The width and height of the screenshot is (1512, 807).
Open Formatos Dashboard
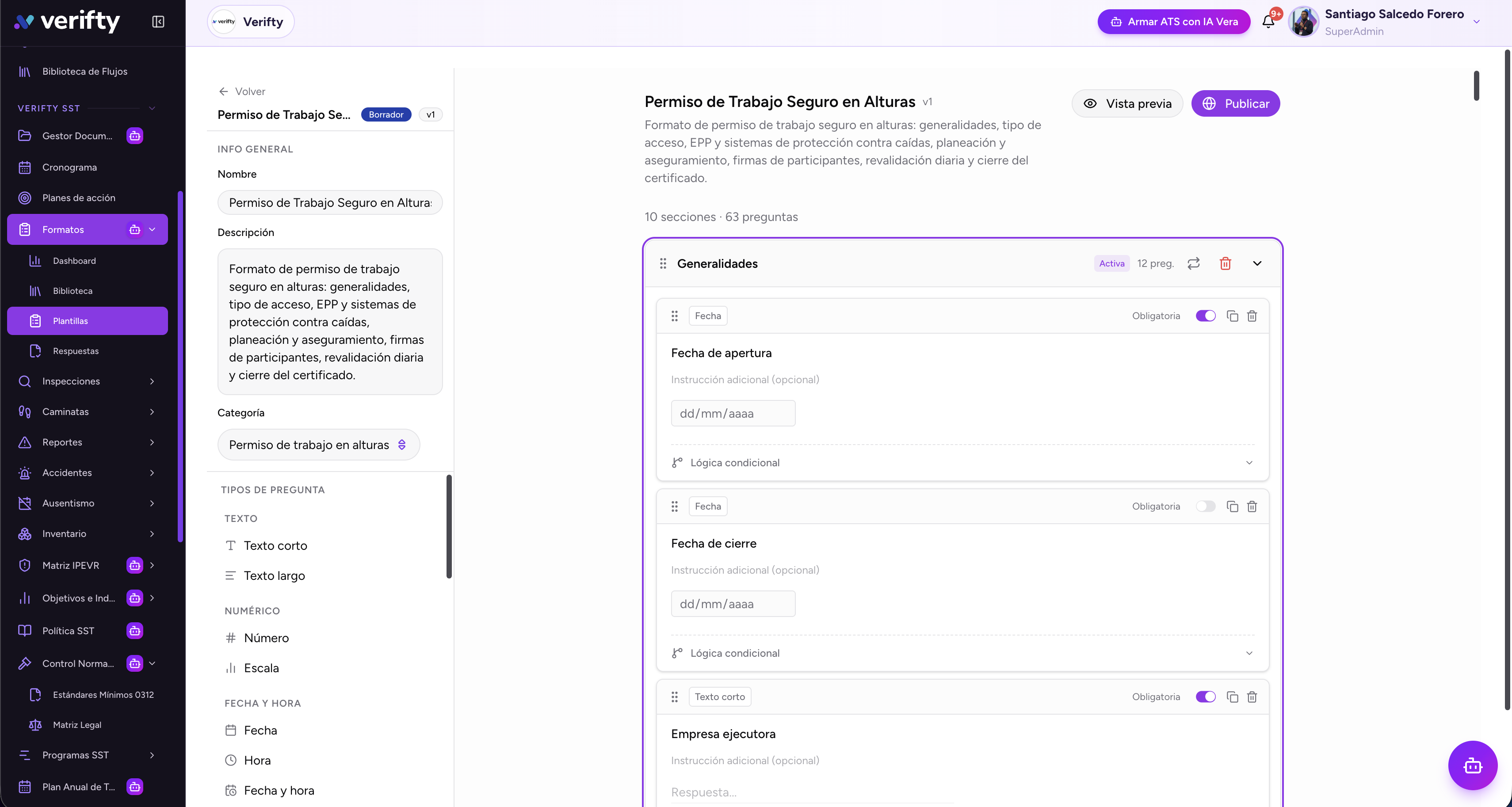(88, 261)
